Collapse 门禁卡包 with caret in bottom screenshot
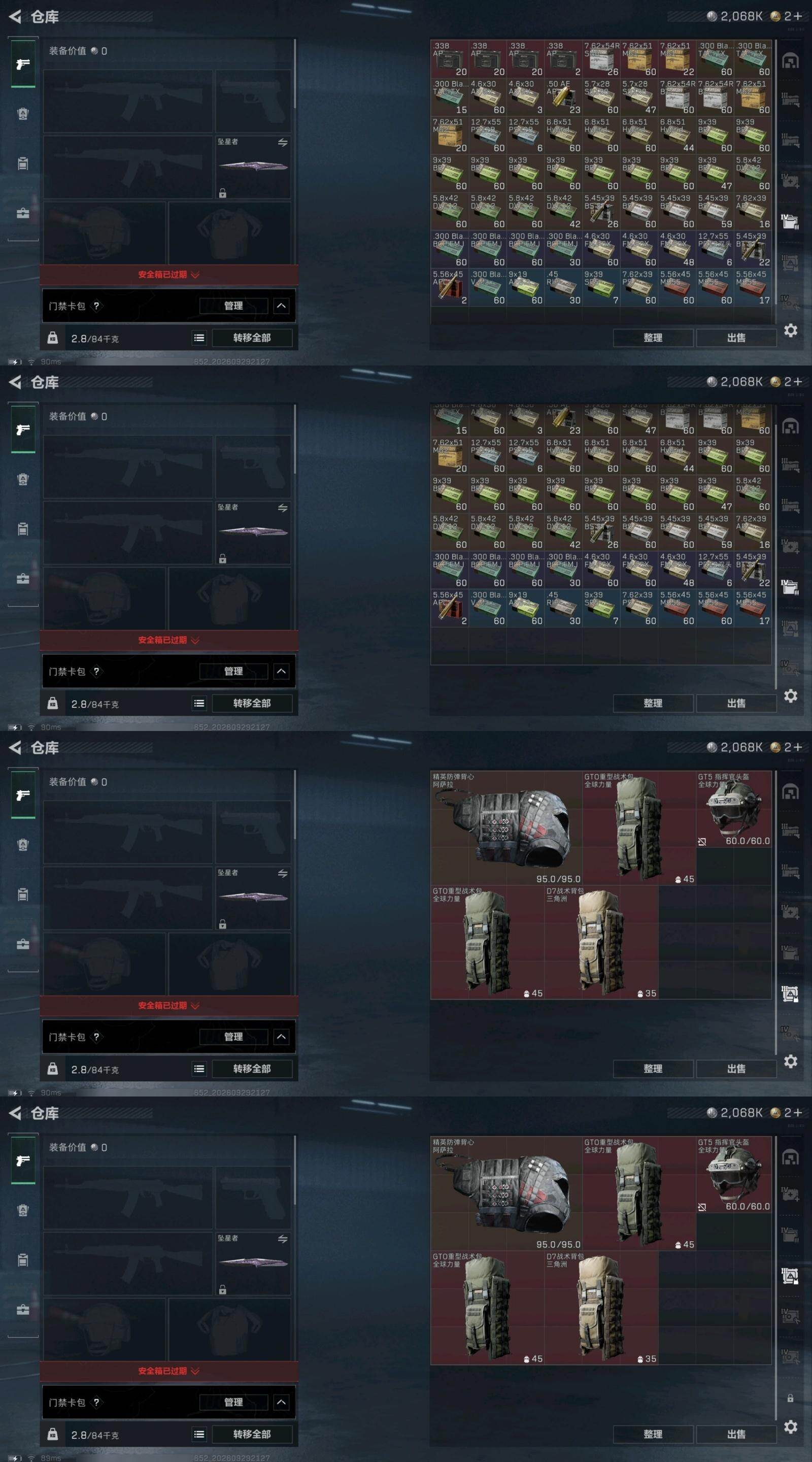 [282, 1403]
